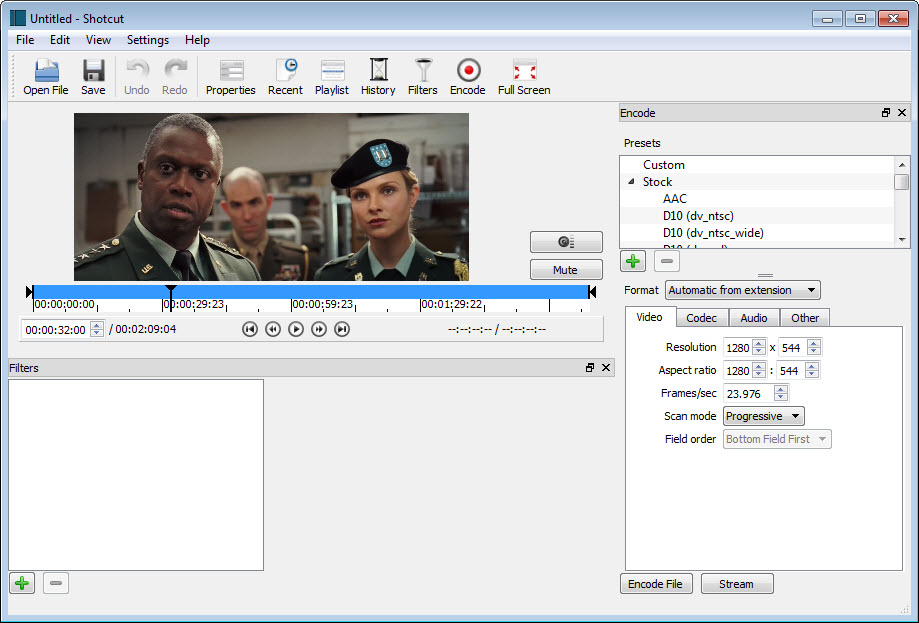Click the Frames/sec value field
Screen dimensions: 919x623
(x=749, y=393)
